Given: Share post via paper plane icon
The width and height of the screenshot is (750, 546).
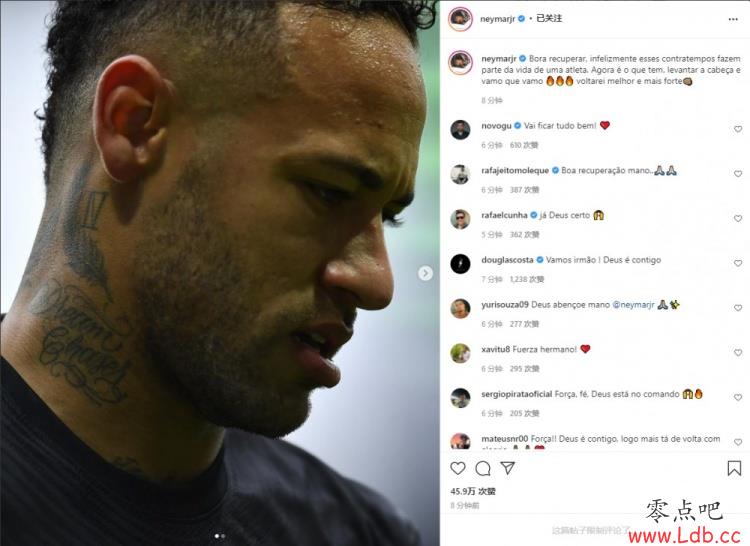Looking at the screenshot, I should (507, 468).
